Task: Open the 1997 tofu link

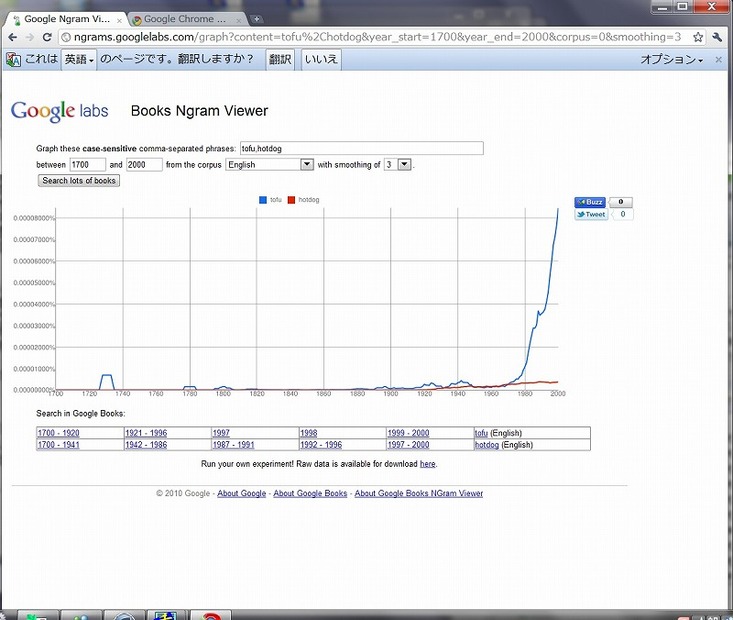Action: 221,433
